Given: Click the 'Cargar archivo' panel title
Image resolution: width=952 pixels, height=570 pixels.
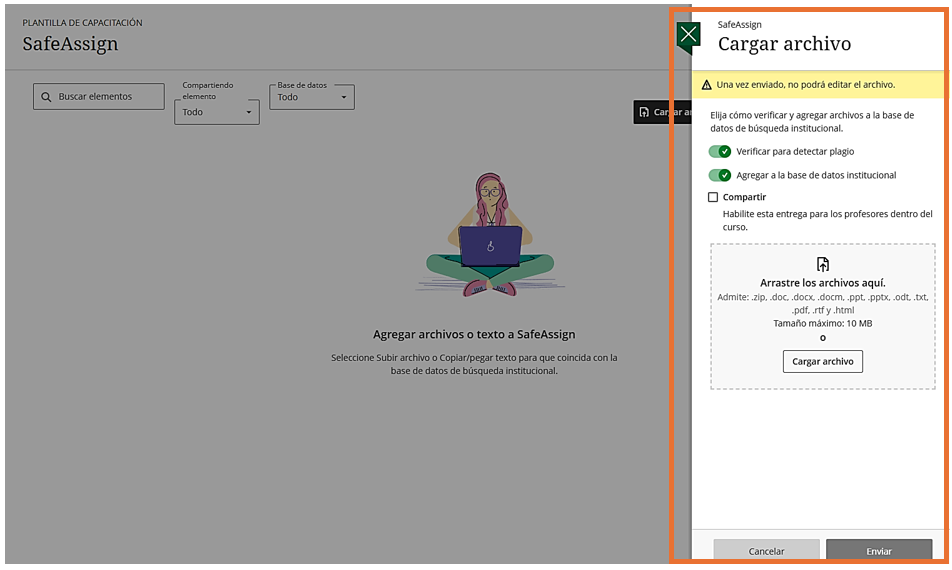Looking at the screenshot, I should 784,44.
